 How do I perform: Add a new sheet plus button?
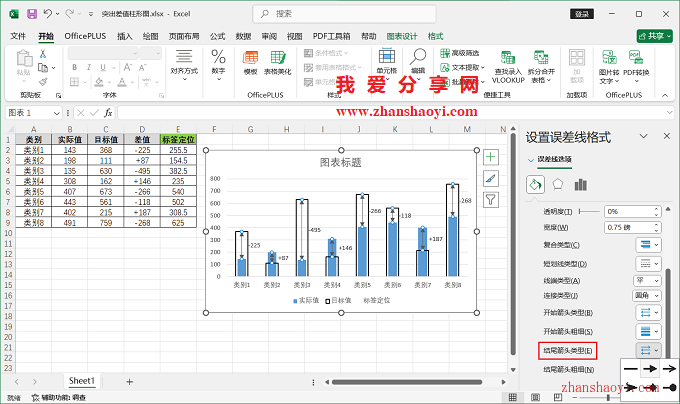pyautogui.click(x=129, y=381)
